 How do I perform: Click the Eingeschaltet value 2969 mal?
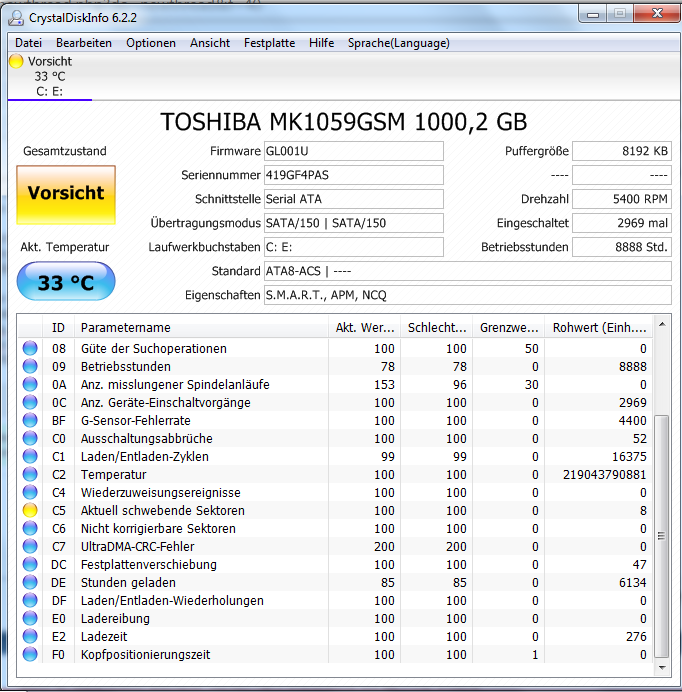tap(622, 223)
